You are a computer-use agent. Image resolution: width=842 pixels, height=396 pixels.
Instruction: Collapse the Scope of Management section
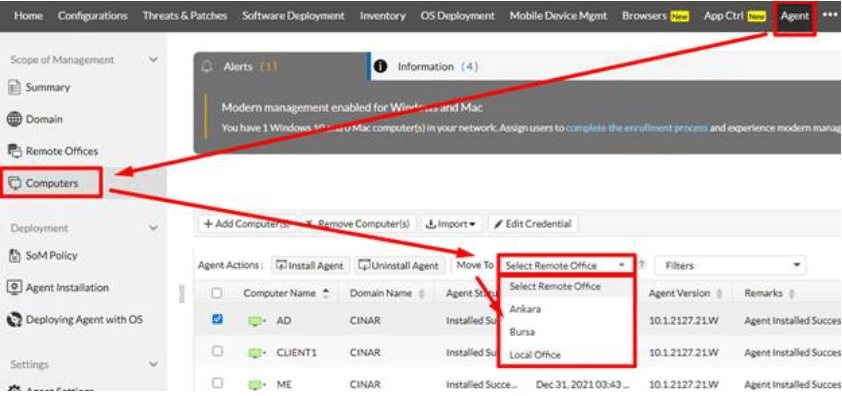154,60
